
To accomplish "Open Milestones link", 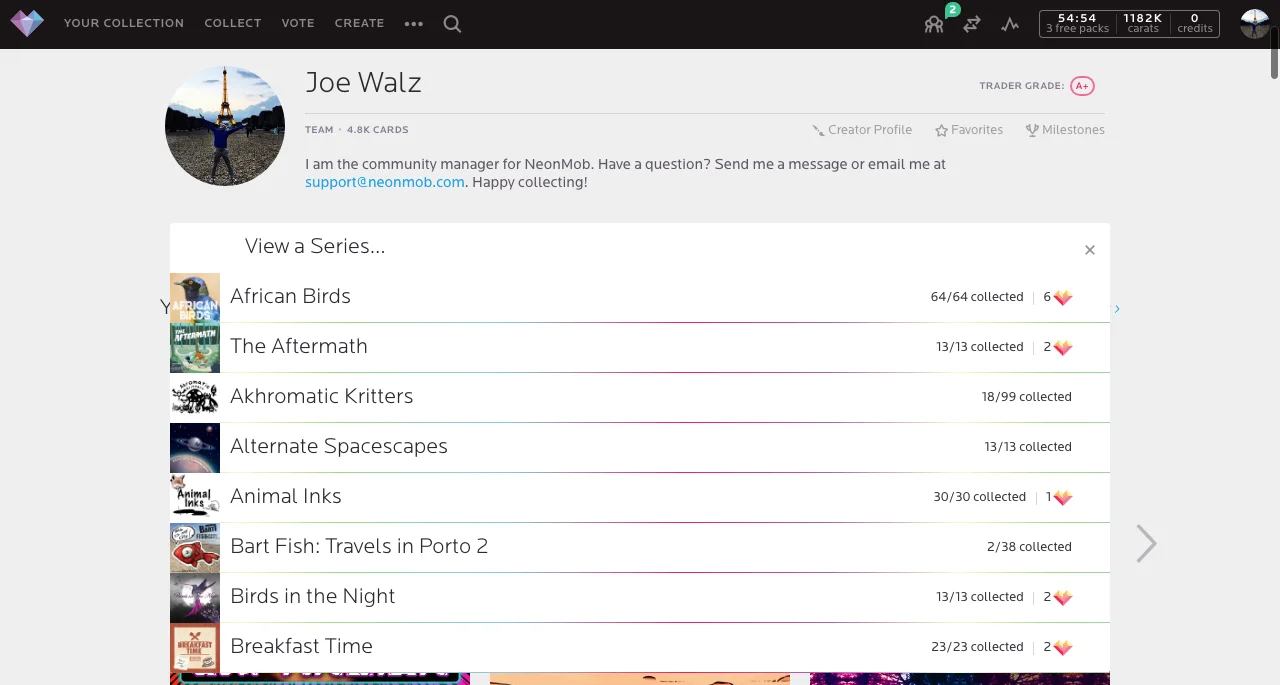I will (1065, 130).
